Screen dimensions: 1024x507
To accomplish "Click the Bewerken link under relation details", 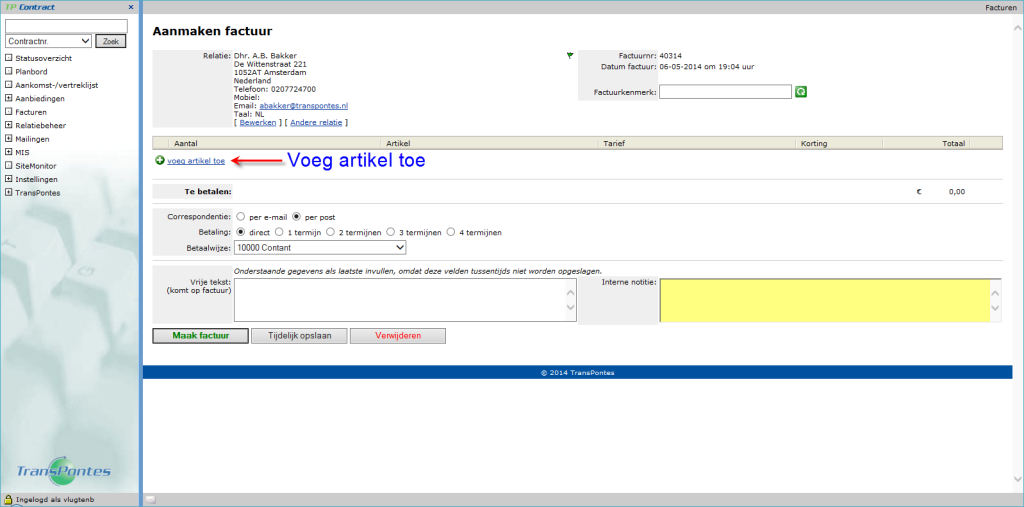I will coord(257,122).
